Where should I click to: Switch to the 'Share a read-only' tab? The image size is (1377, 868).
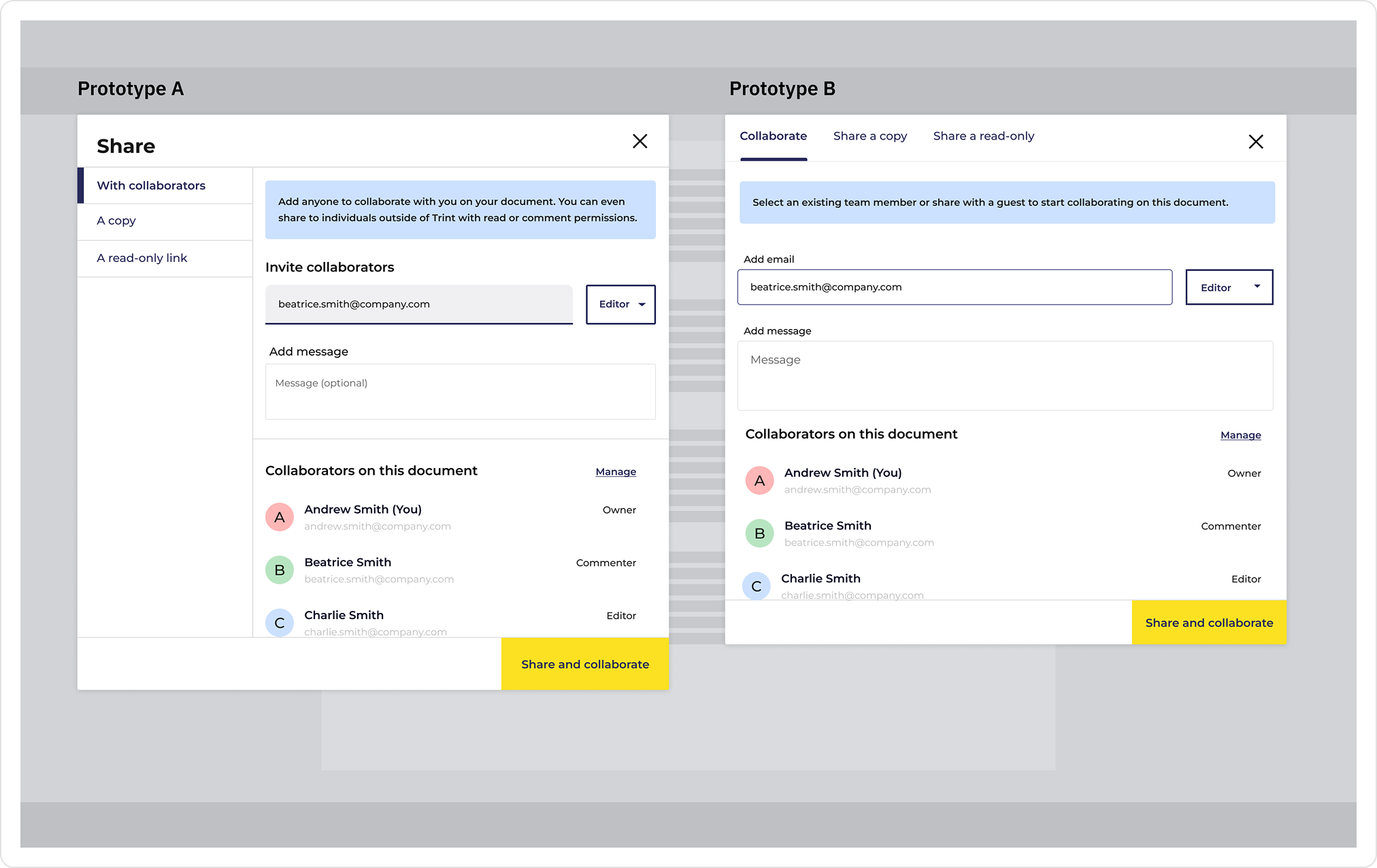[x=983, y=136]
